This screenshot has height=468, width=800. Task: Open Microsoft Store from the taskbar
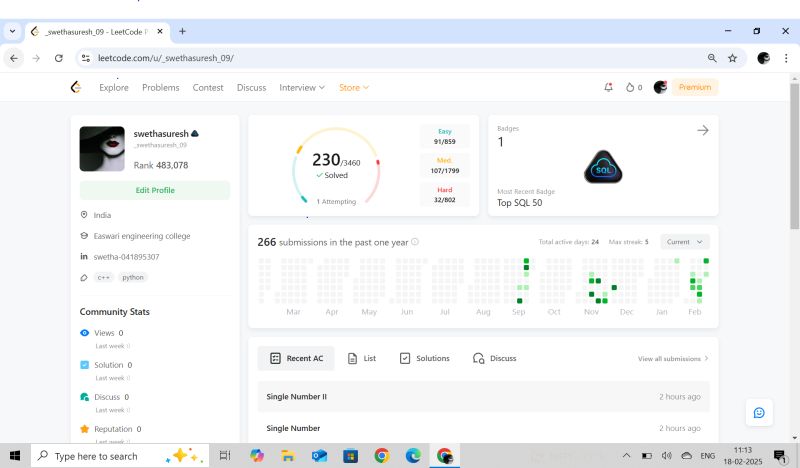coord(351,455)
